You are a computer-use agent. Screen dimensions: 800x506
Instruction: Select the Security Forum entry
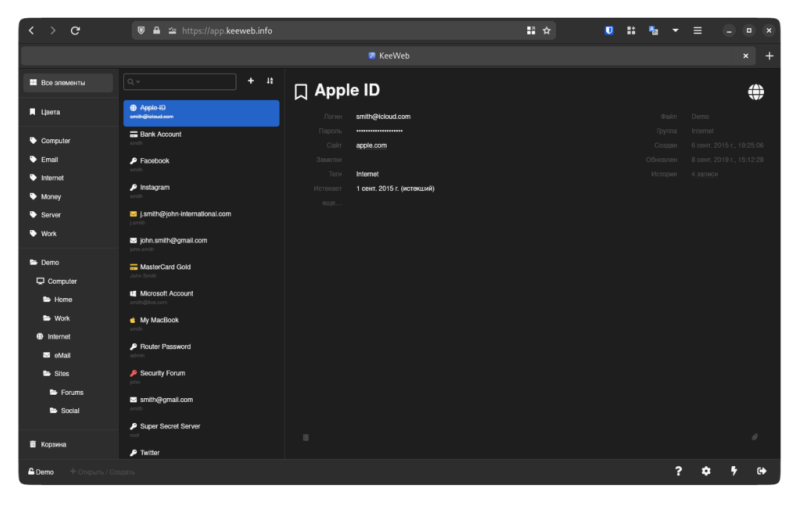[x=201, y=377]
